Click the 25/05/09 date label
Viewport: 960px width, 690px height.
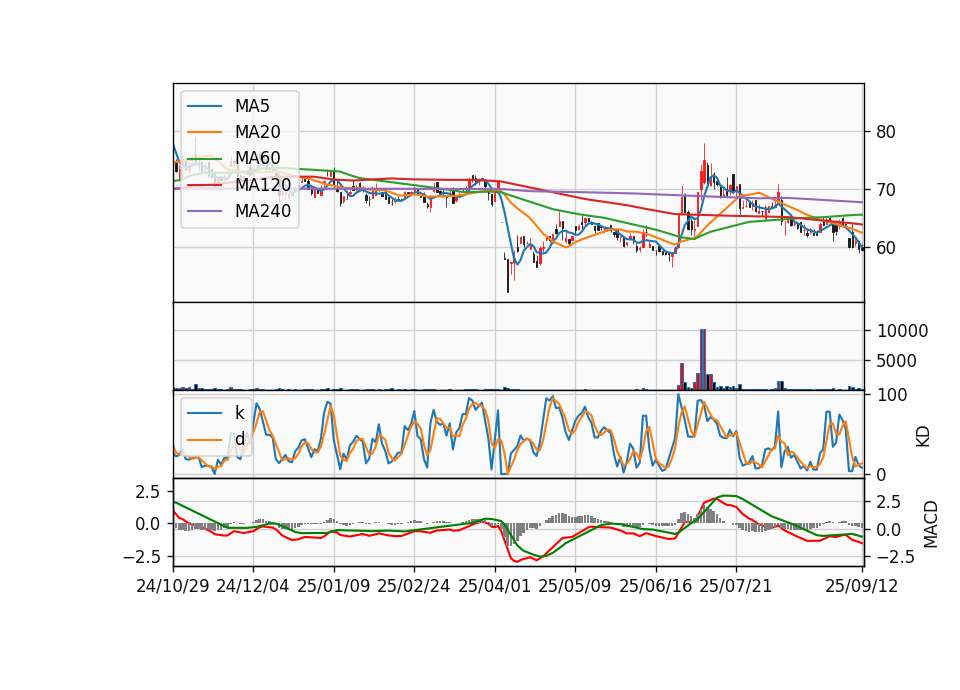coord(575,586)
